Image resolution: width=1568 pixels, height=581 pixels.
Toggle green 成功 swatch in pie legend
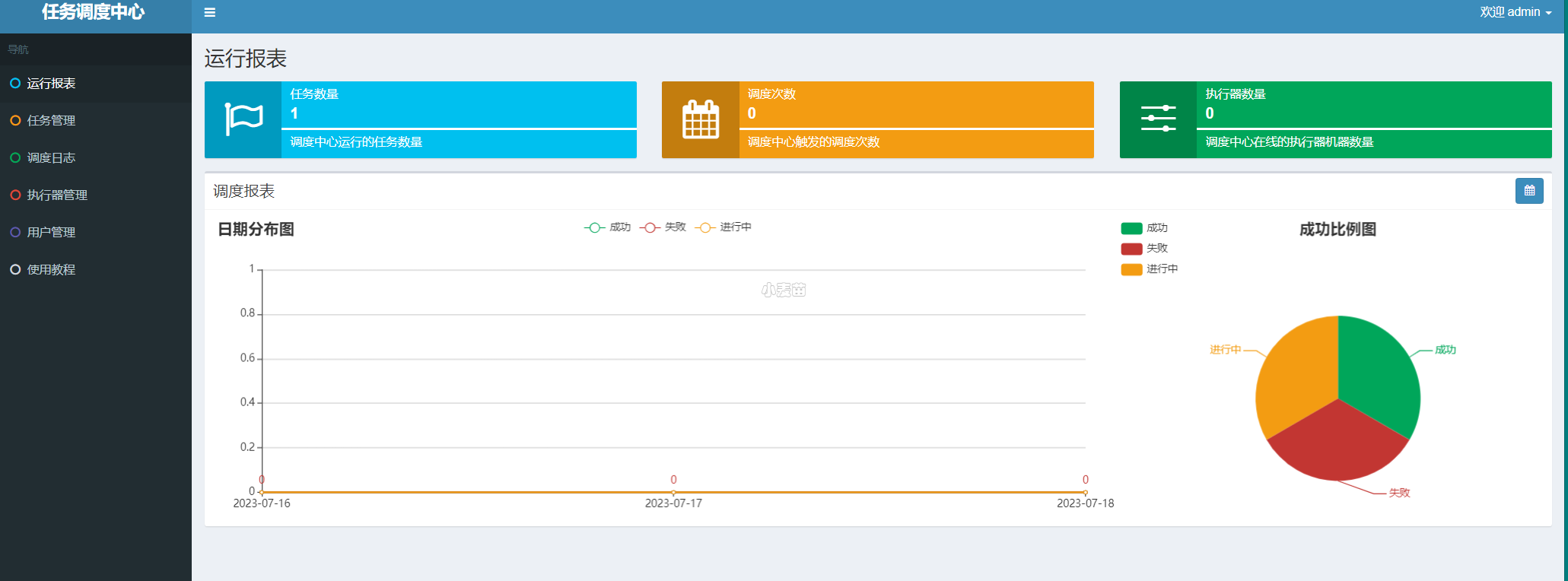[x=1131, y=228]
